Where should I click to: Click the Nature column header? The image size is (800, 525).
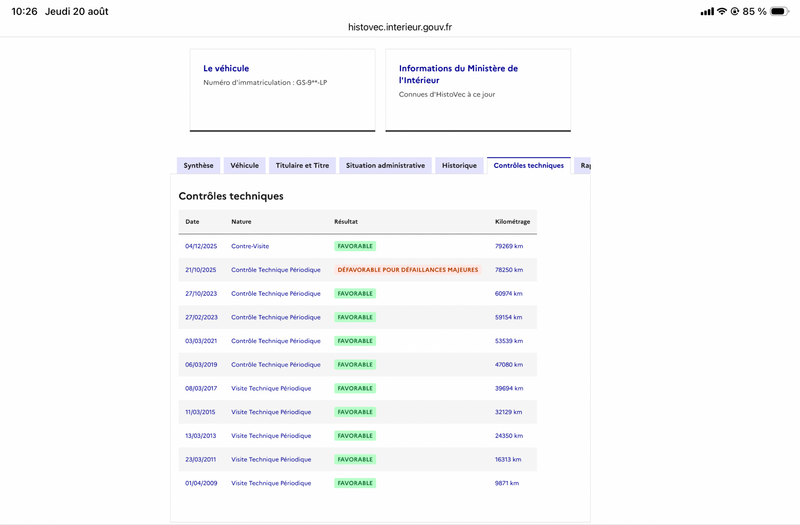(x=241, y=221)
